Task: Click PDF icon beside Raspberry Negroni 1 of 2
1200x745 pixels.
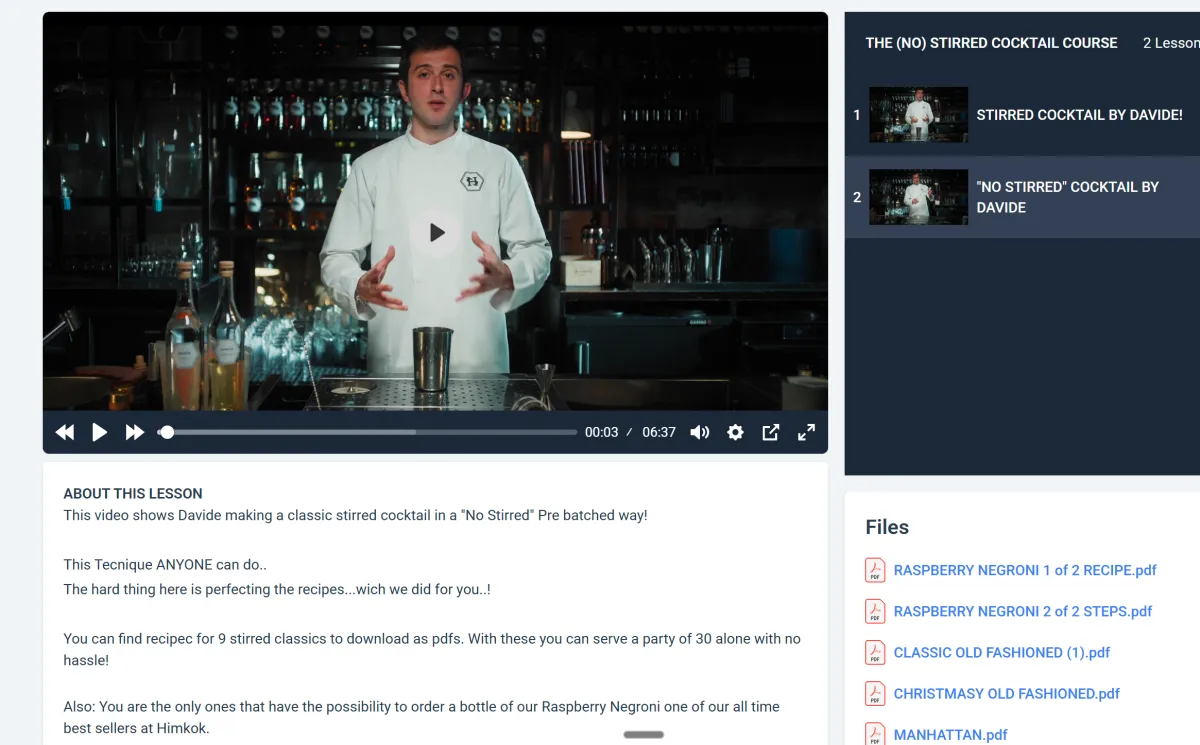Action: tap(875, 570)
